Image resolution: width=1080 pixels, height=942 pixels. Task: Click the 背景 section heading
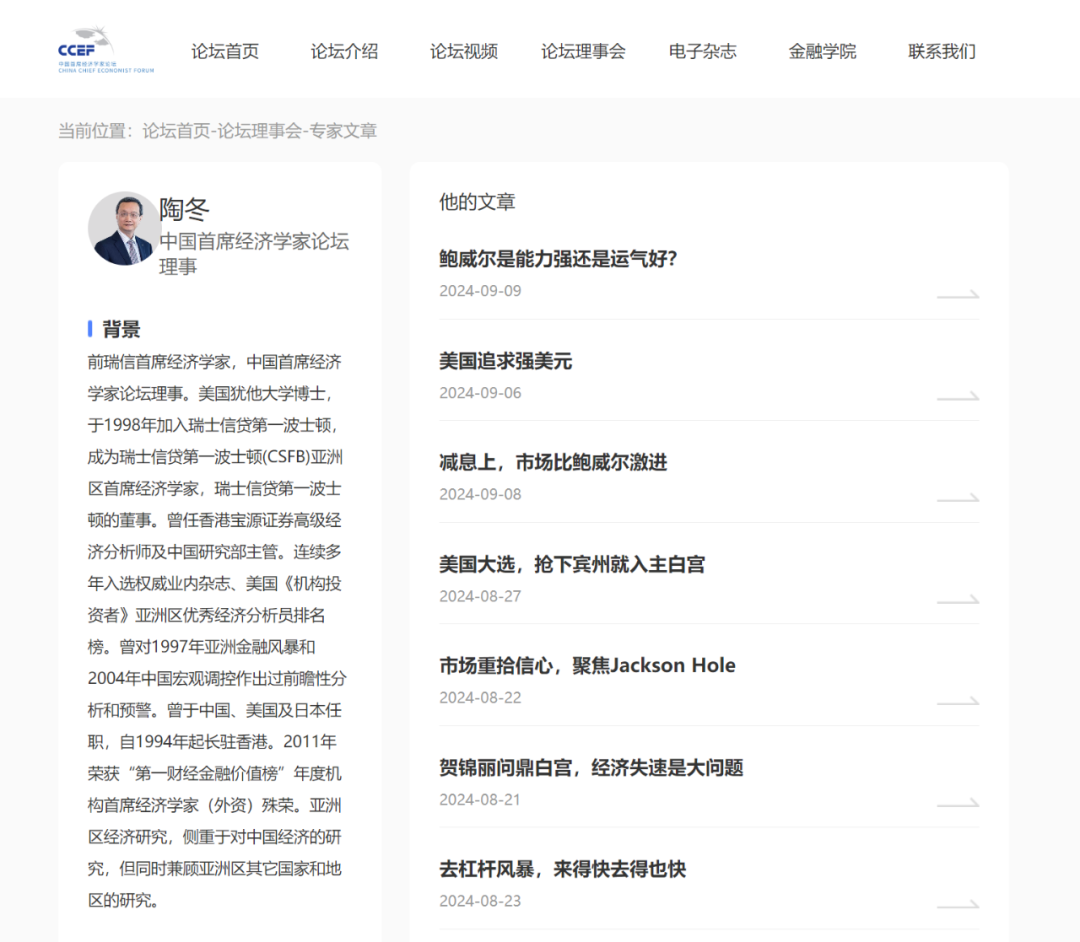(x=121, y=329)
